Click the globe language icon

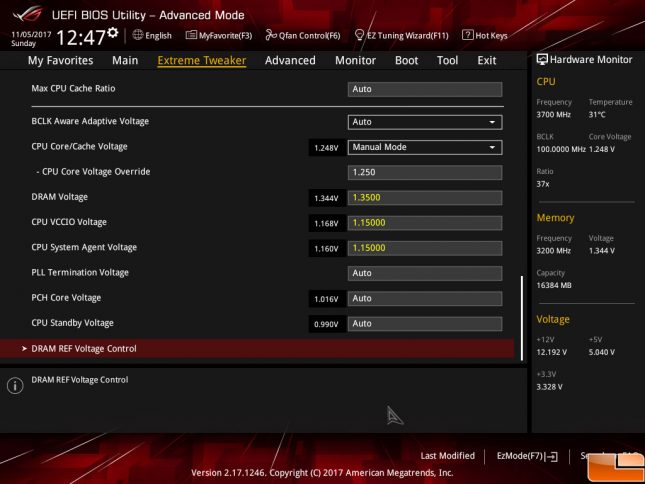(138, 35)
